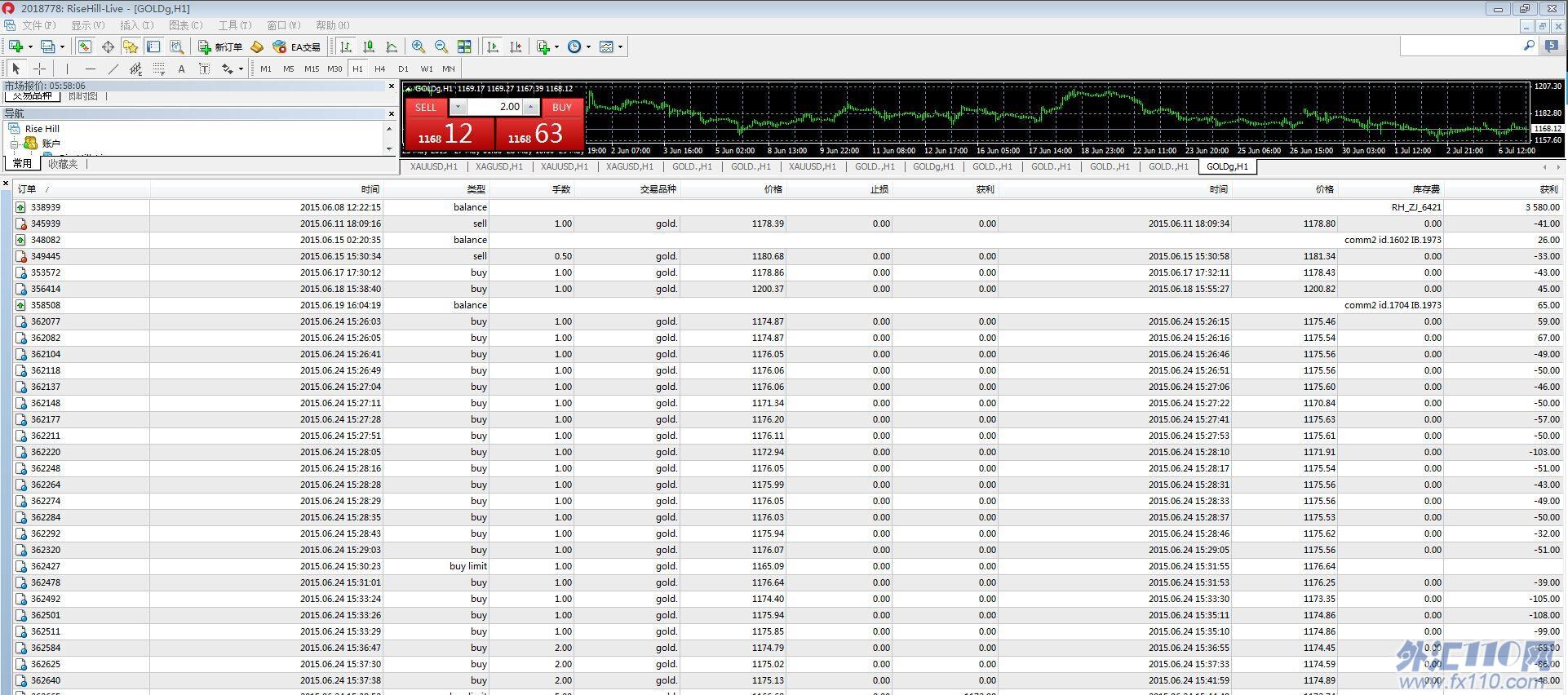Switch to the 收藏夹 navigator tab
The height and width of the screenshot is (695, 1568).
63,164
